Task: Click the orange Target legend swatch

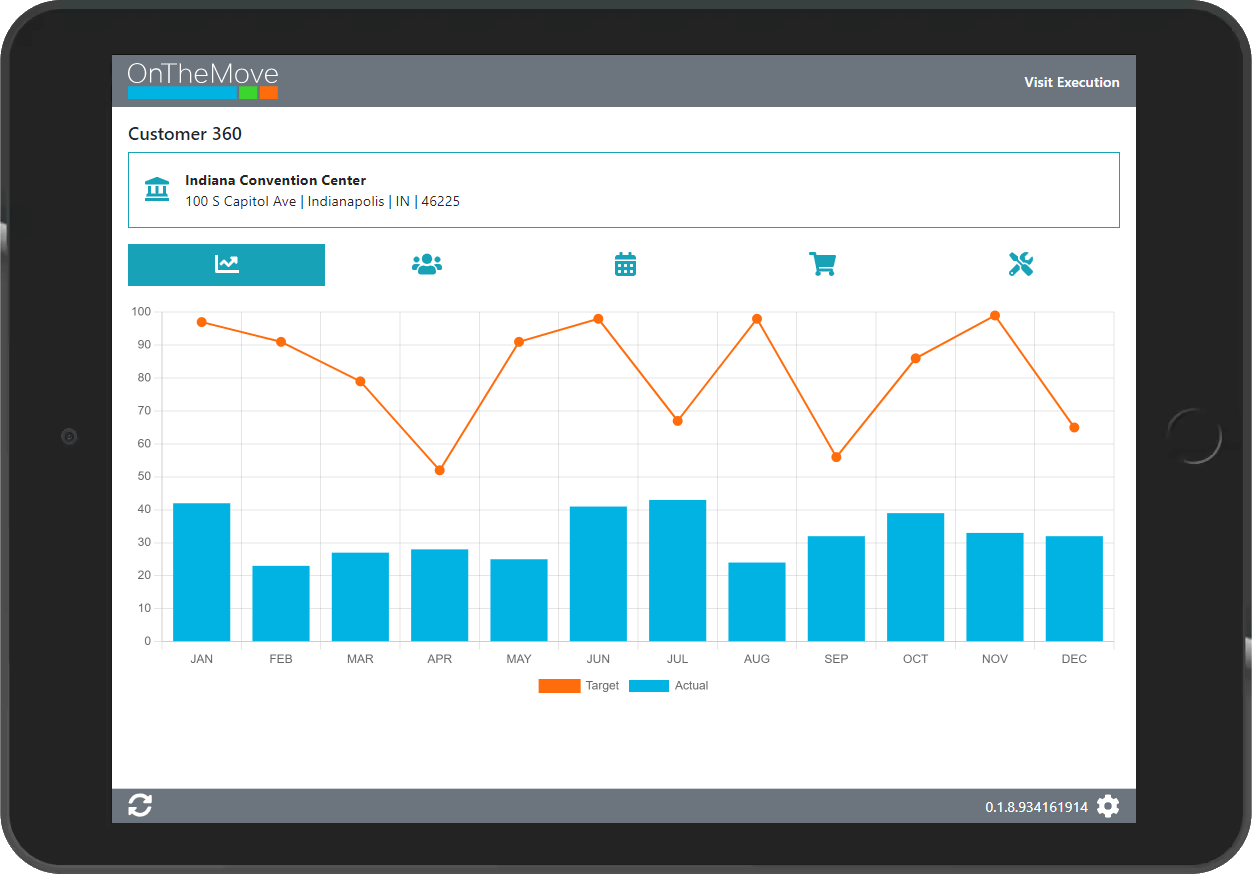Action: point(559,686)
